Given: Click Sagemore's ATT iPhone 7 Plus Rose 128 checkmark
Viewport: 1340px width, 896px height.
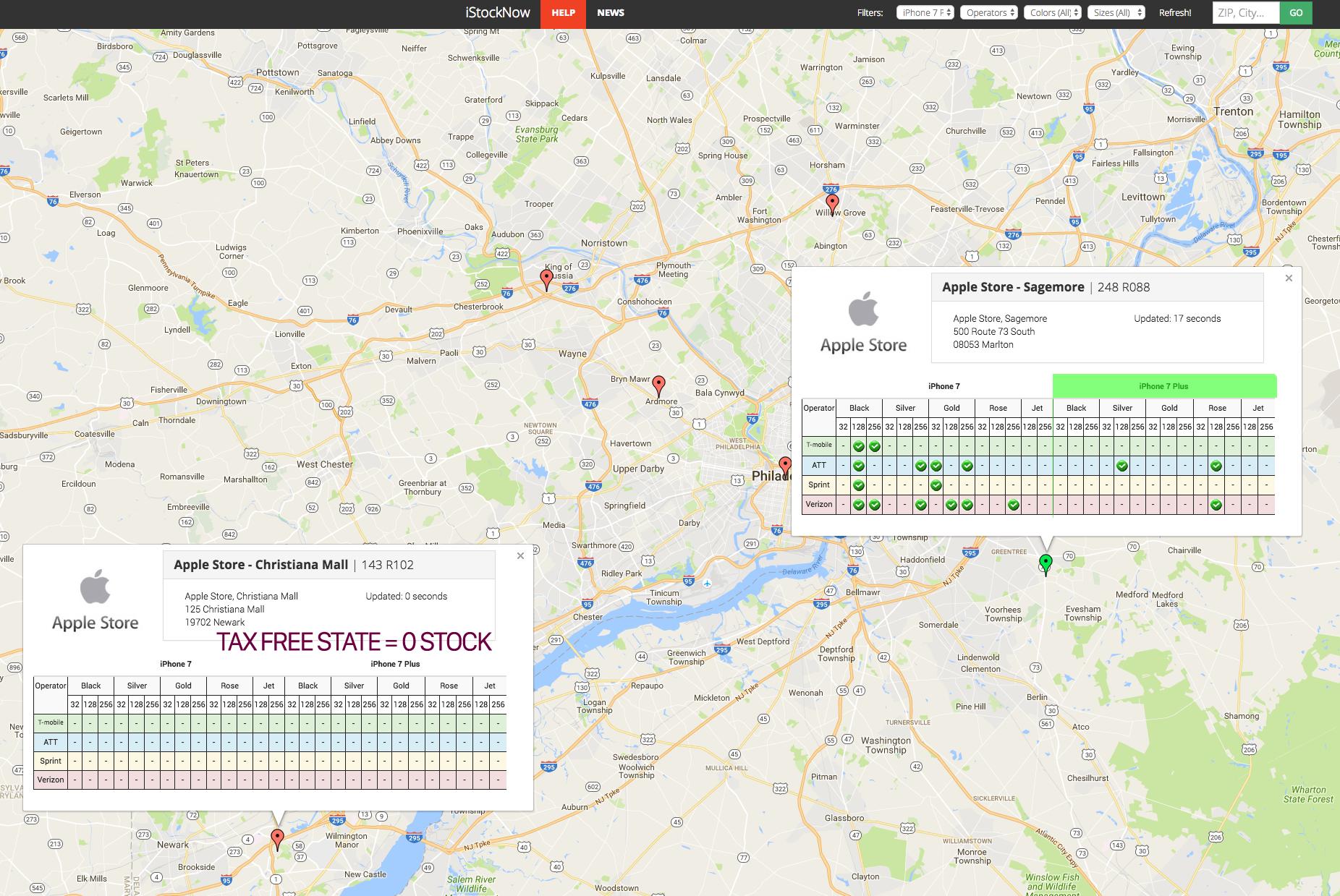Looking at the screenshot, I should pyautogui.click(x=1216, y=466).
